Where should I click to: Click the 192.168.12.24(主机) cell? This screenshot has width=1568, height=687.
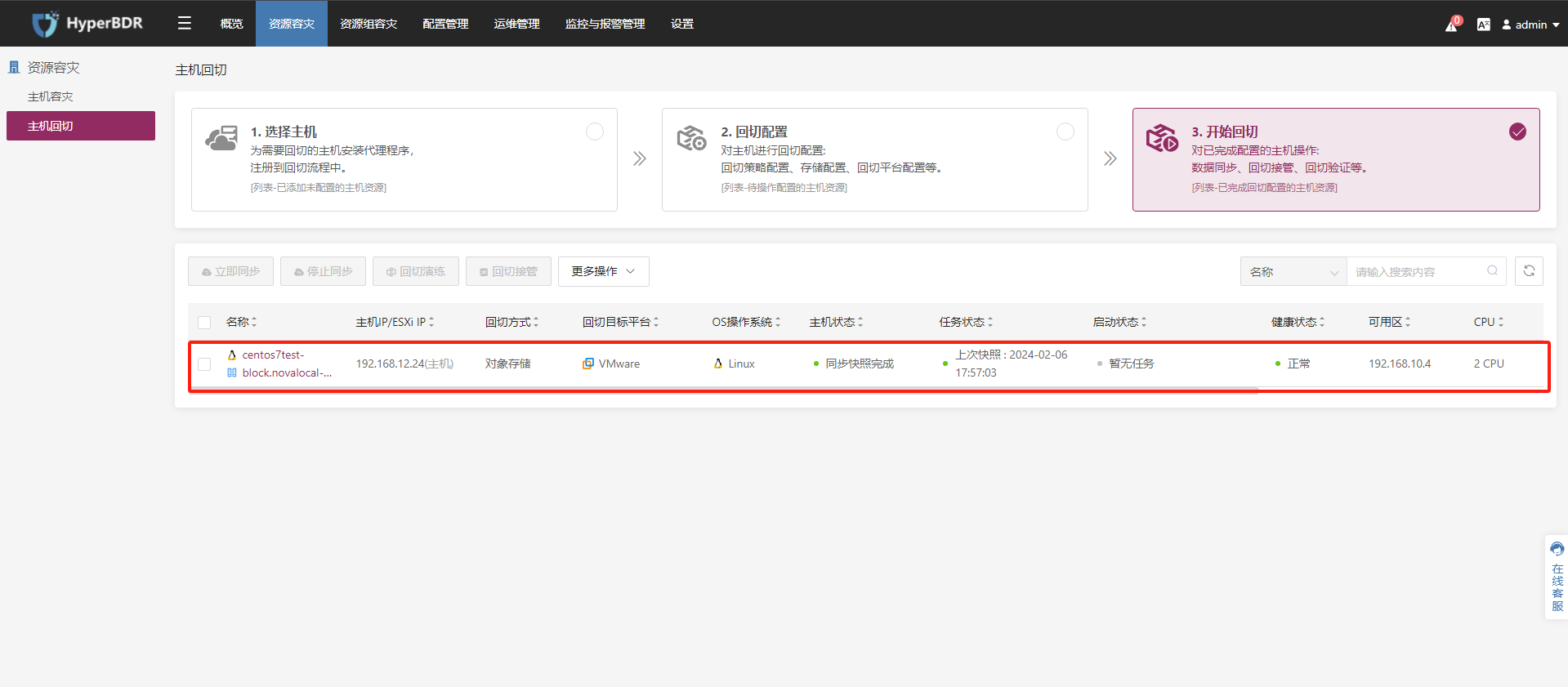[404, 364]
